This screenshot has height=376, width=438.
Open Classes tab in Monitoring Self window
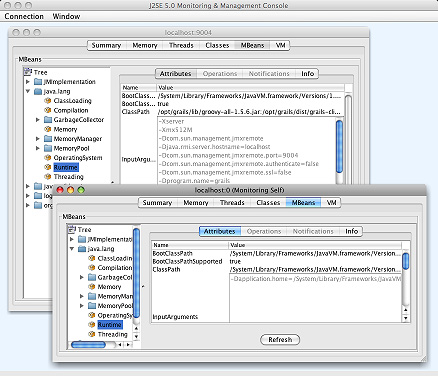point(268,203)
